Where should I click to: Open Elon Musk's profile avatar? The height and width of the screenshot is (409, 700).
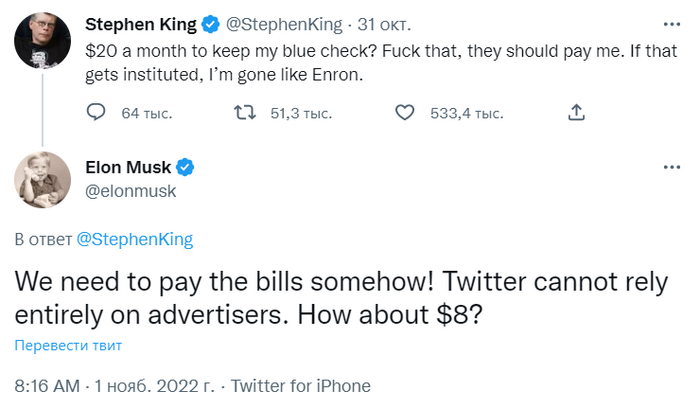click(41, 180)
